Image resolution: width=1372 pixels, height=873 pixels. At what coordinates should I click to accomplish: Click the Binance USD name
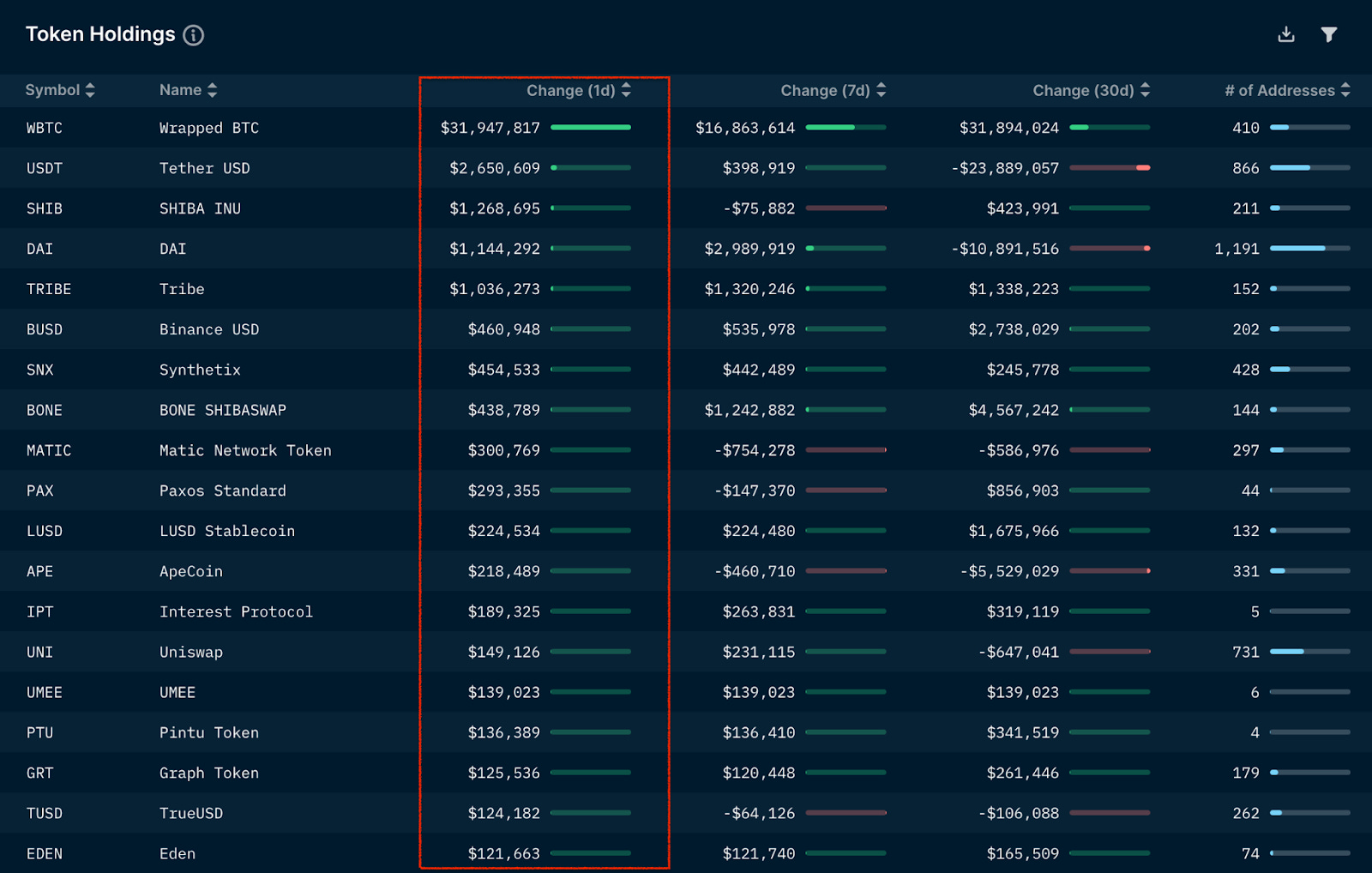pyautogui.click(x=209, y=329)
